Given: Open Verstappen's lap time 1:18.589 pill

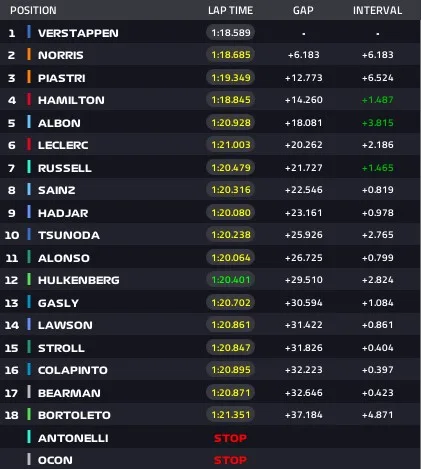Looking at the screenshot, I should [231, 33].
